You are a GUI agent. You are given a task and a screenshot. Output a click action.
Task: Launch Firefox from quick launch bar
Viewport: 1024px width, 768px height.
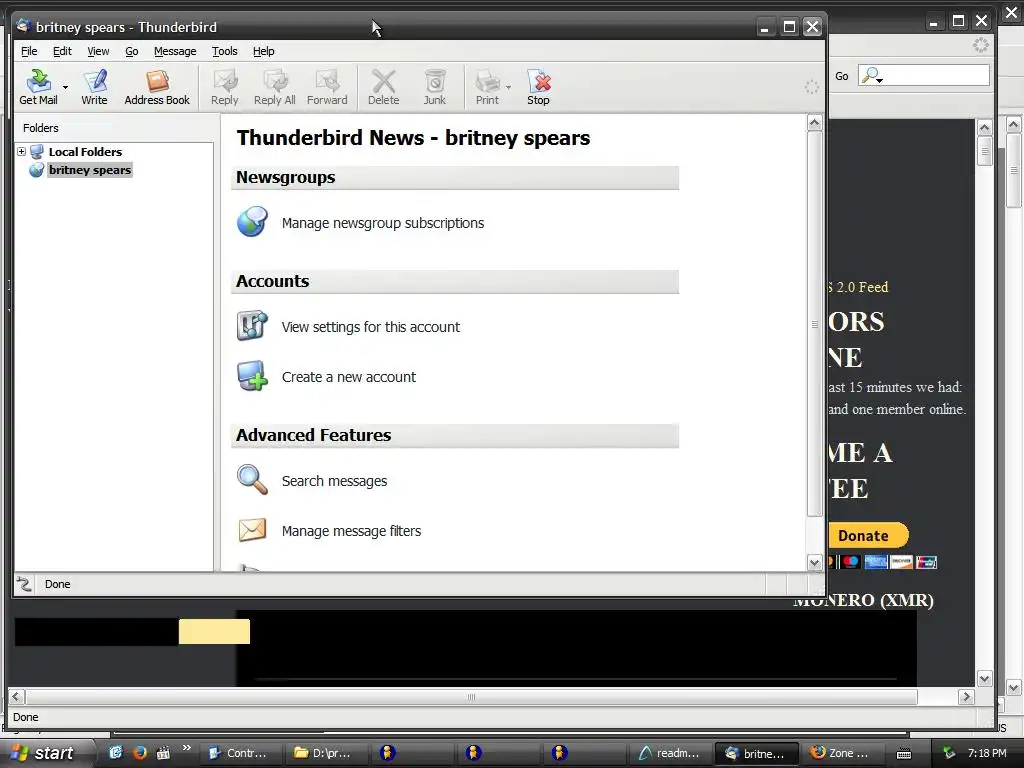pos(139,753)
